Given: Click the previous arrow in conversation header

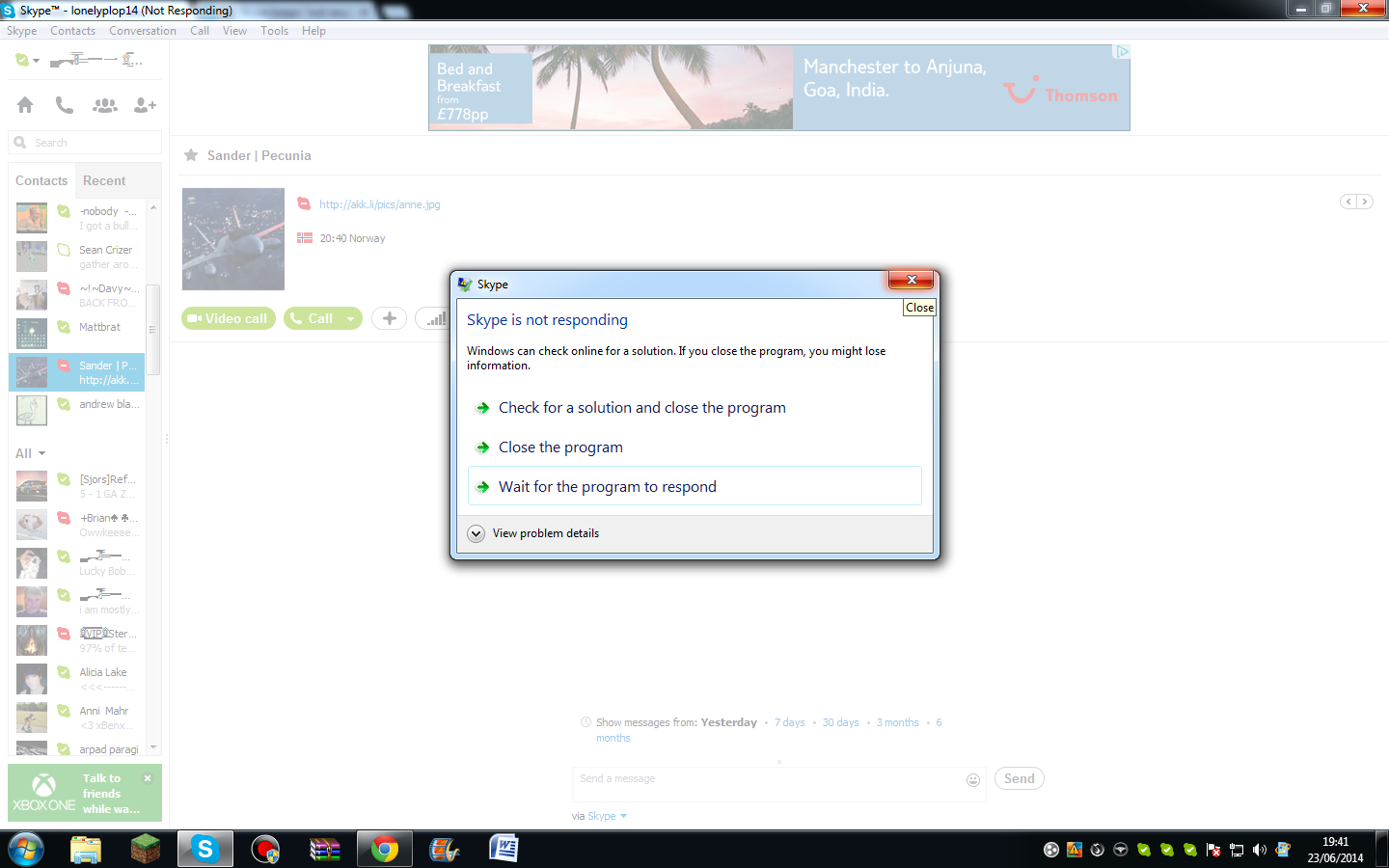Looking at the screenshot, I should (x=1348, y=202).
